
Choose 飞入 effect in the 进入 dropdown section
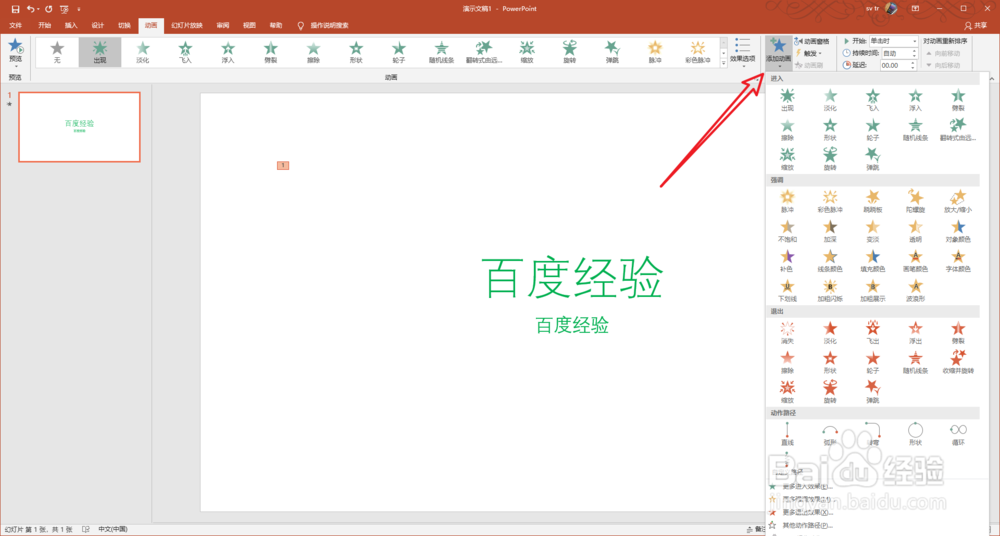click(x=872, y=100)
